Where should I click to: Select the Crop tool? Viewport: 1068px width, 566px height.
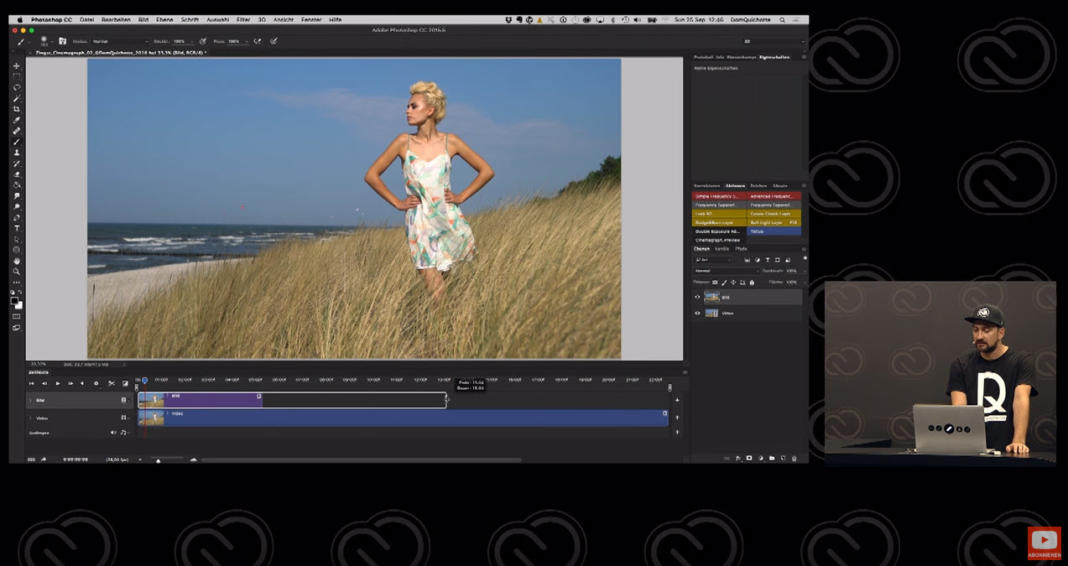coord(16,109)
